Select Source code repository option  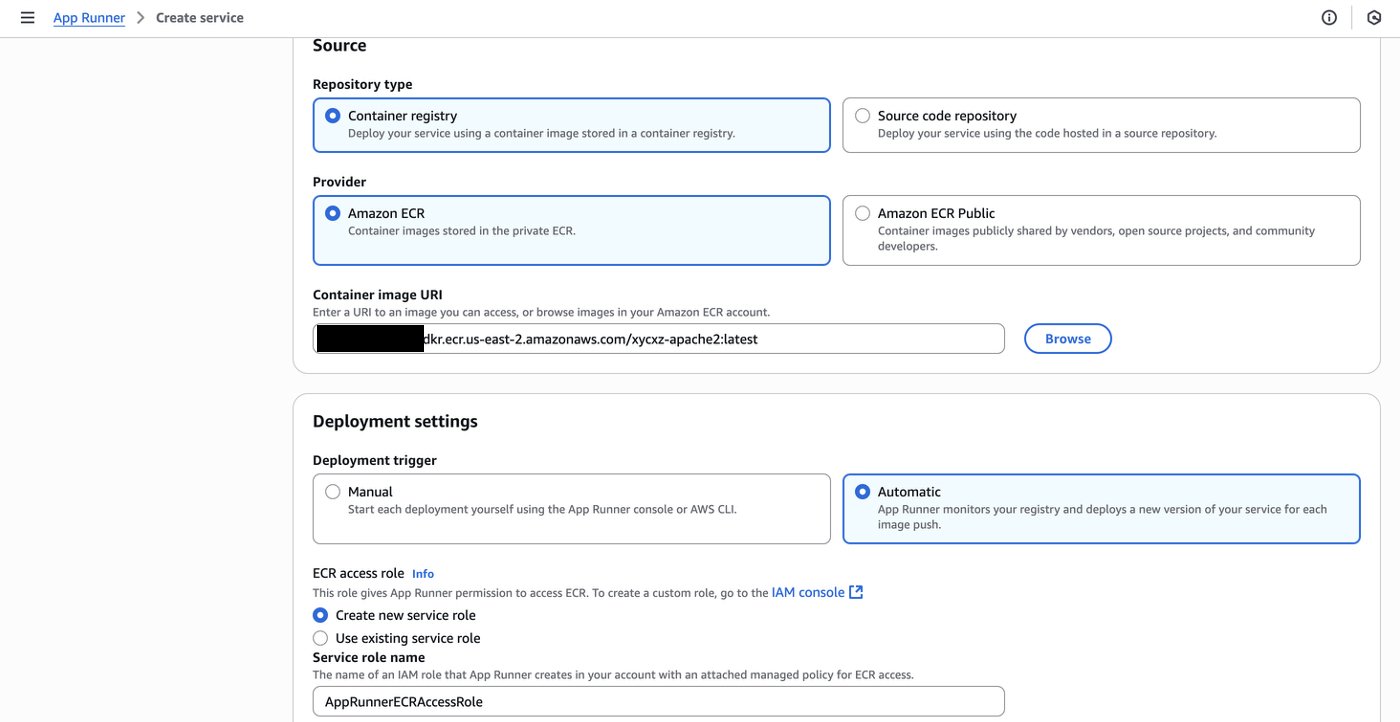pyautogui.click(x=862, y=116)
